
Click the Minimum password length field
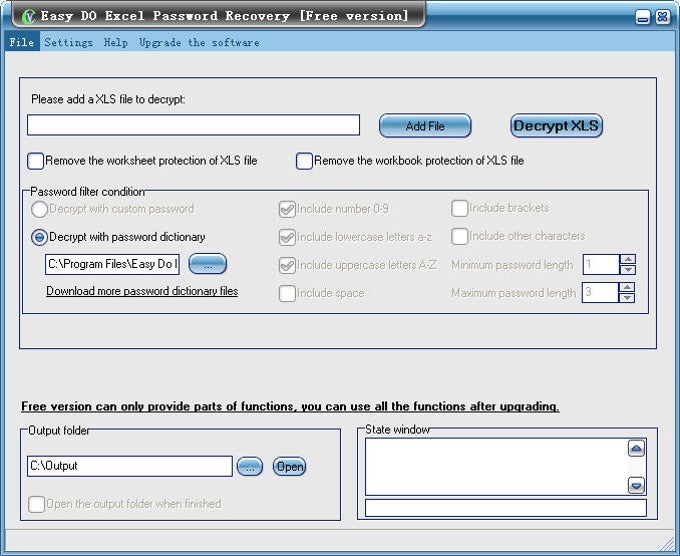601,265
